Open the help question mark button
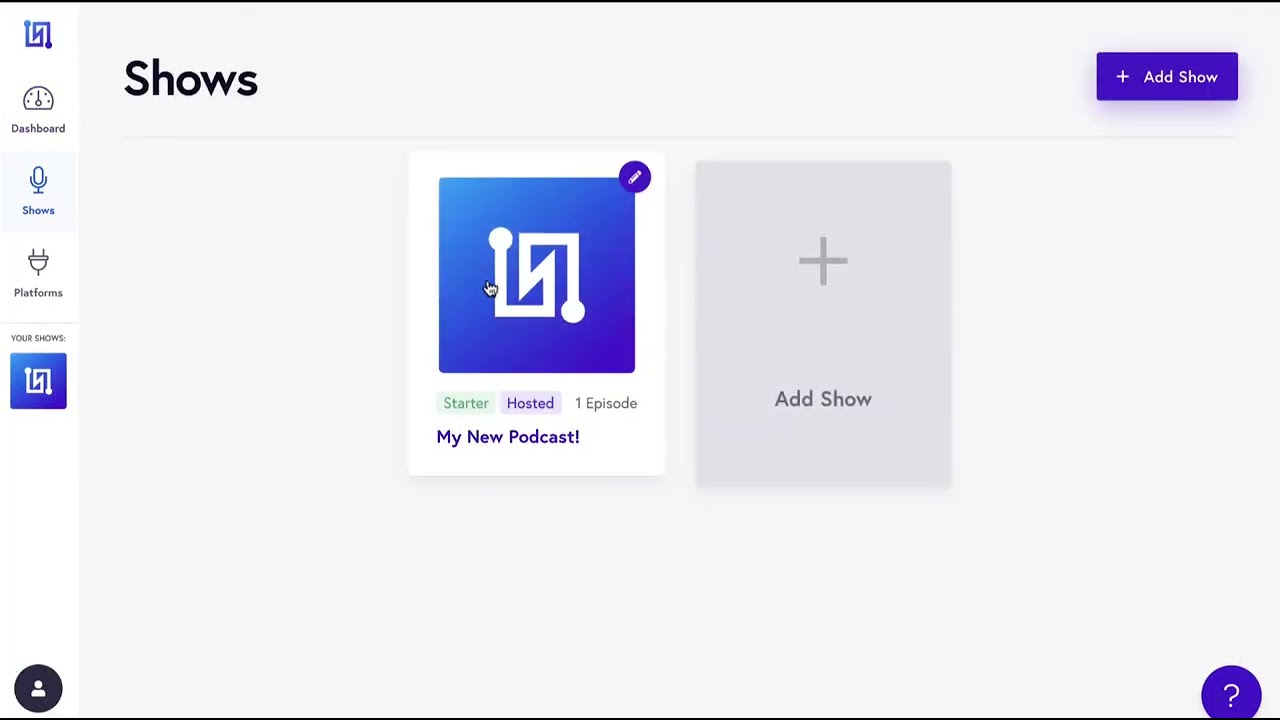The image size is (1280, 720). (x=1231, y=694)
